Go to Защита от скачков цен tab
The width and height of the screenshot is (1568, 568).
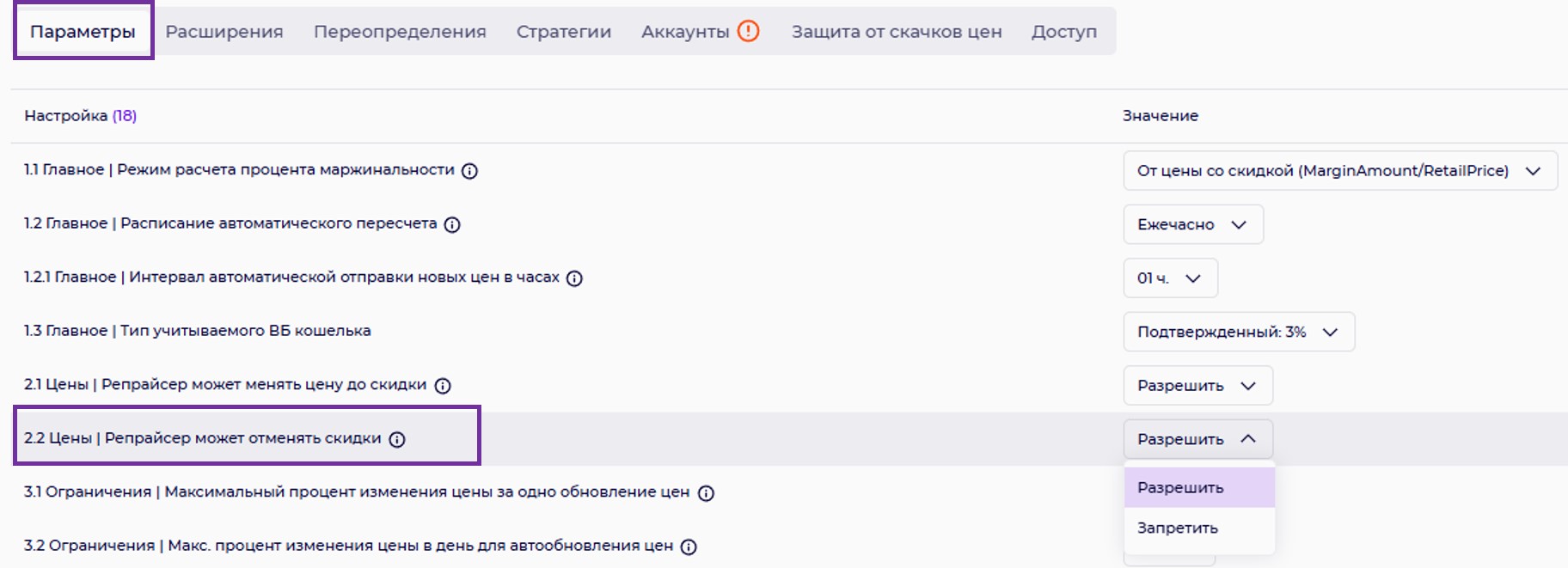[x=897, y=32]
